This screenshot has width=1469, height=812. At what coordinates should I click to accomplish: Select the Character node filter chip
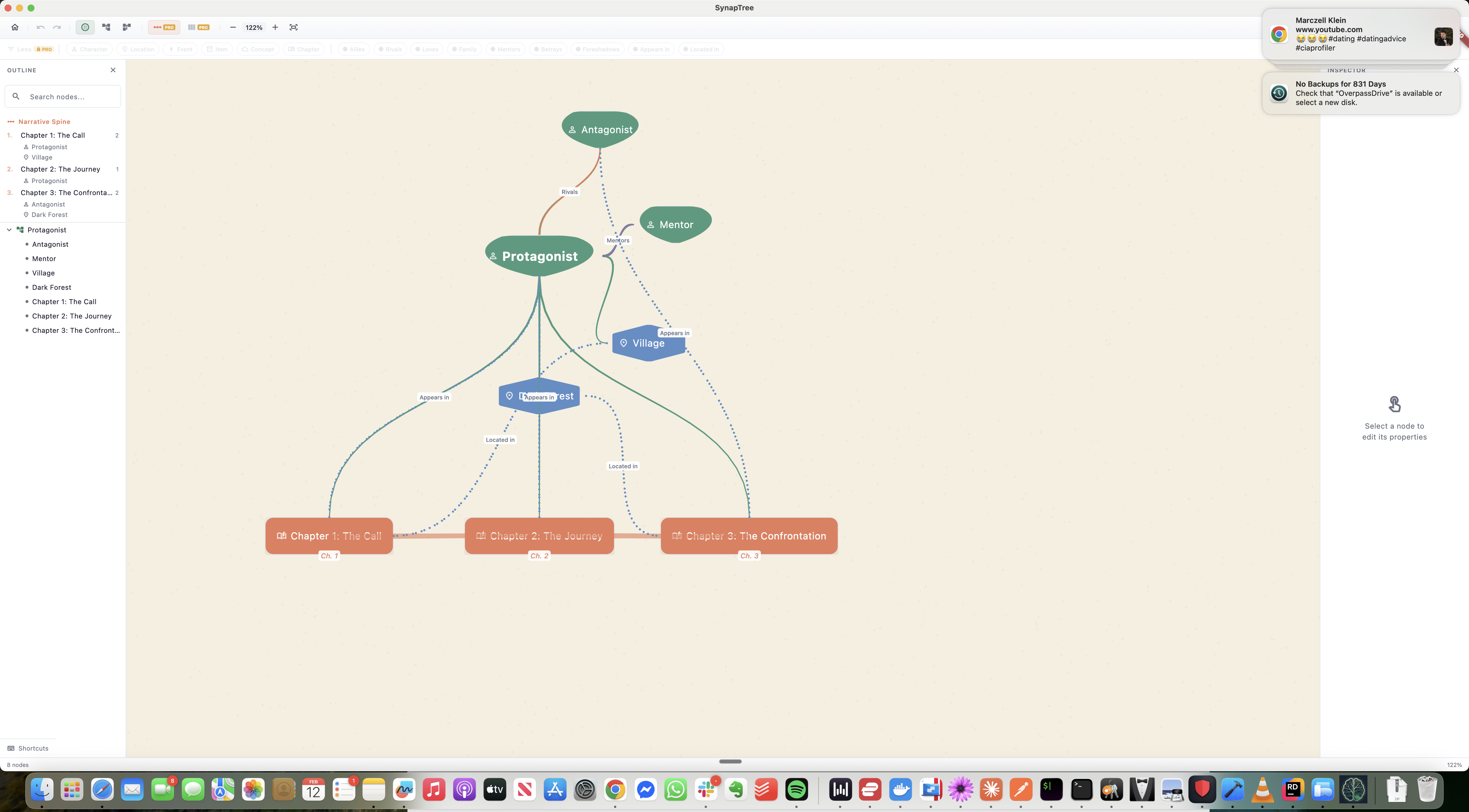(x=89, y=49)
